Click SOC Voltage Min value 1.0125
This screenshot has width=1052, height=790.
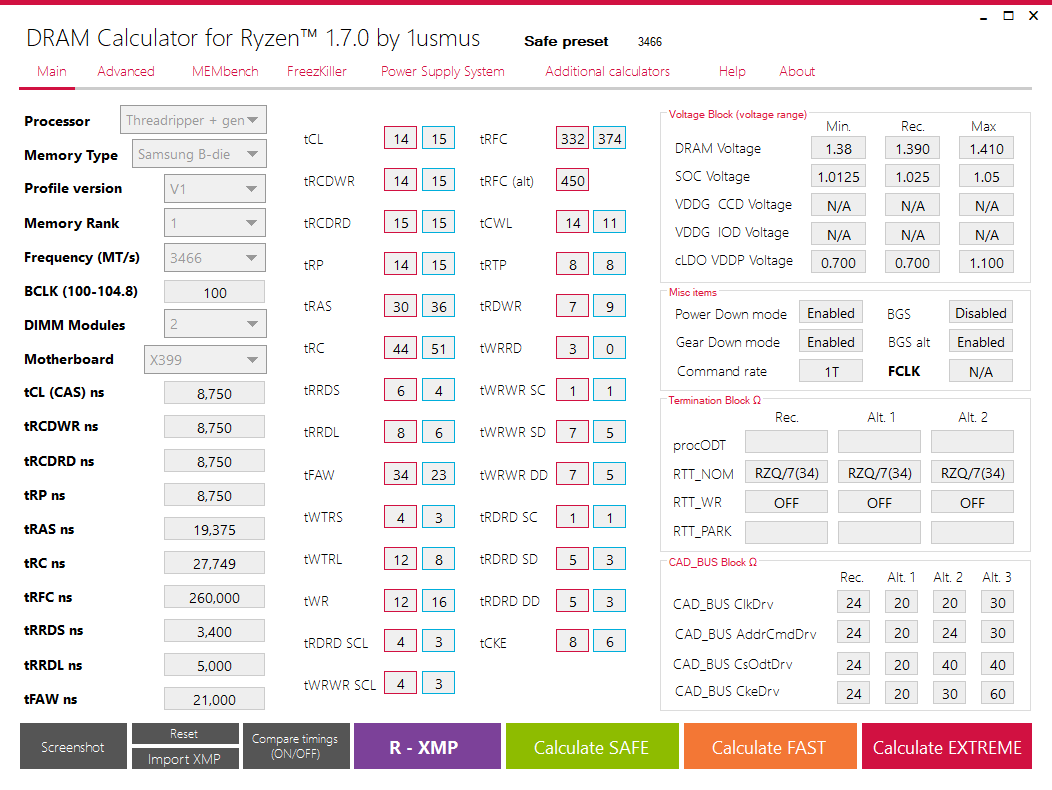pos(838,177)
